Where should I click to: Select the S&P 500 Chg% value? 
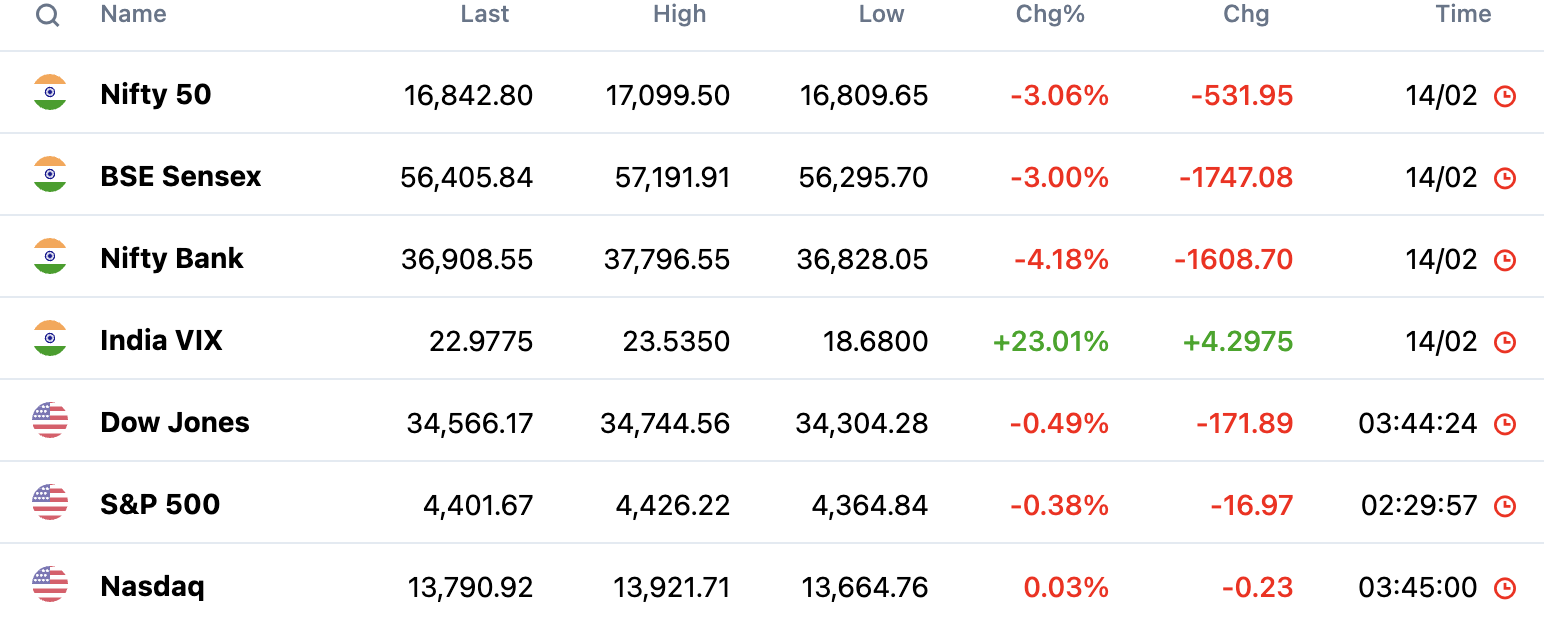(1059, 506)
